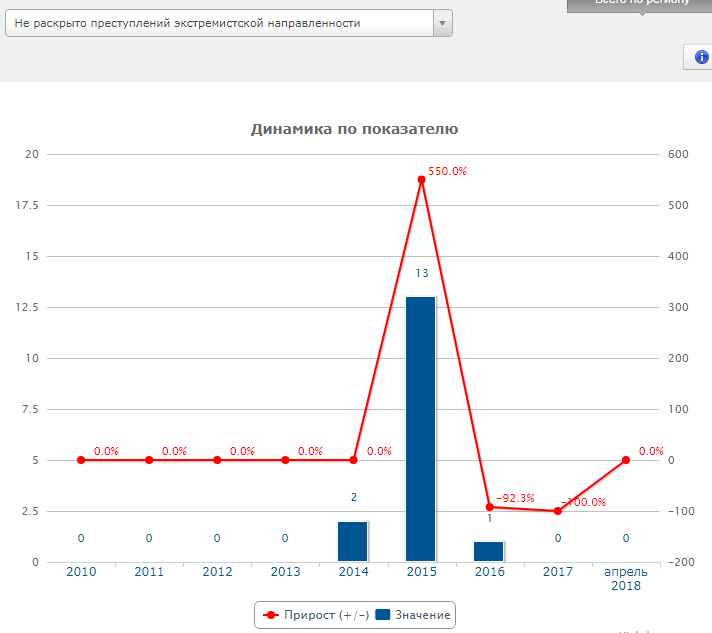Click the 2014 red line data point

(x=353, y=460)
